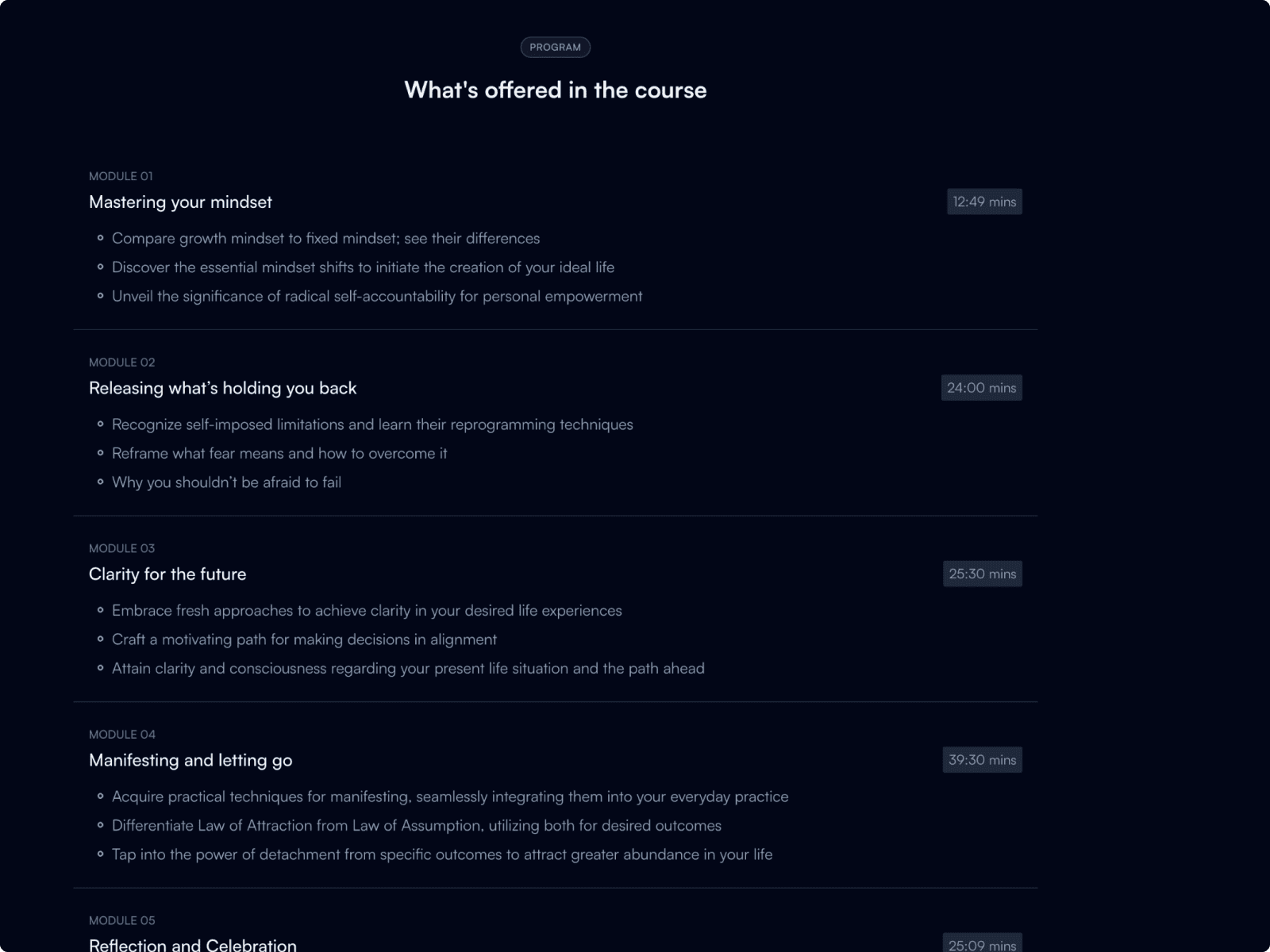This screenshot has width=1270, height=952.
Task: Click the 39:30 mins duration badge
Action: point(982,760)
